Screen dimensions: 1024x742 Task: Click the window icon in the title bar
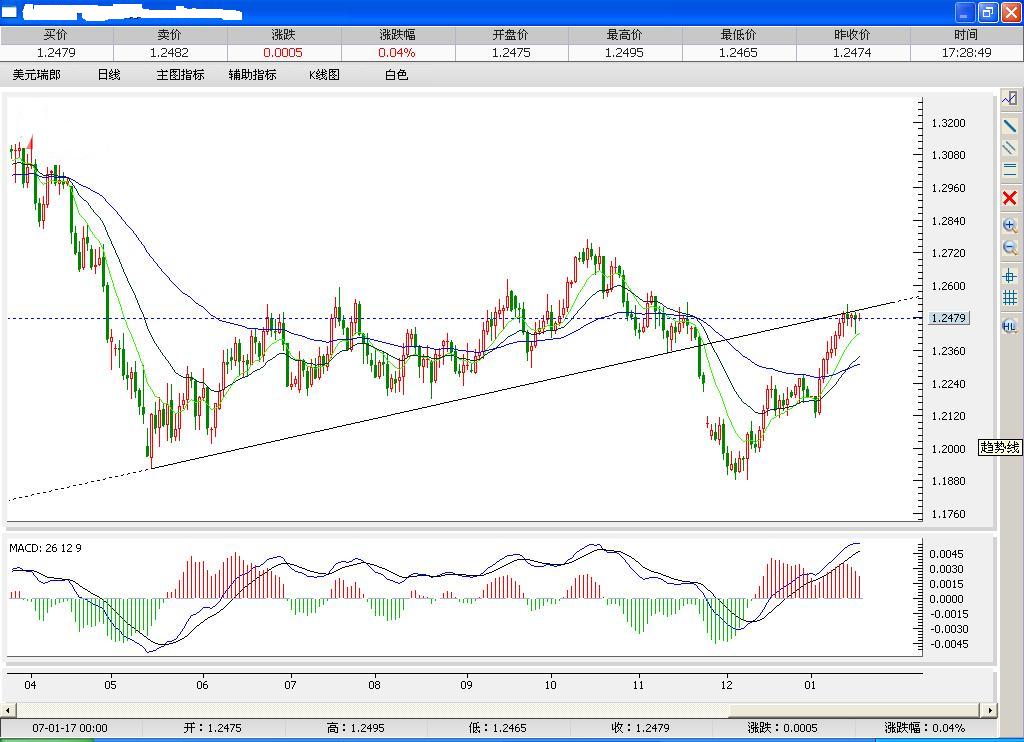tap(9, 12)
